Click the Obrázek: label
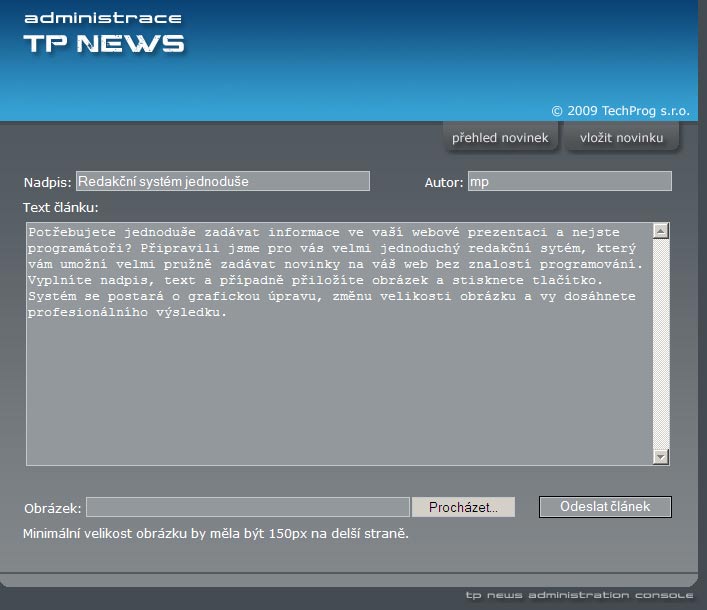This screenshot has height=610, width=707. click(52, 509)
